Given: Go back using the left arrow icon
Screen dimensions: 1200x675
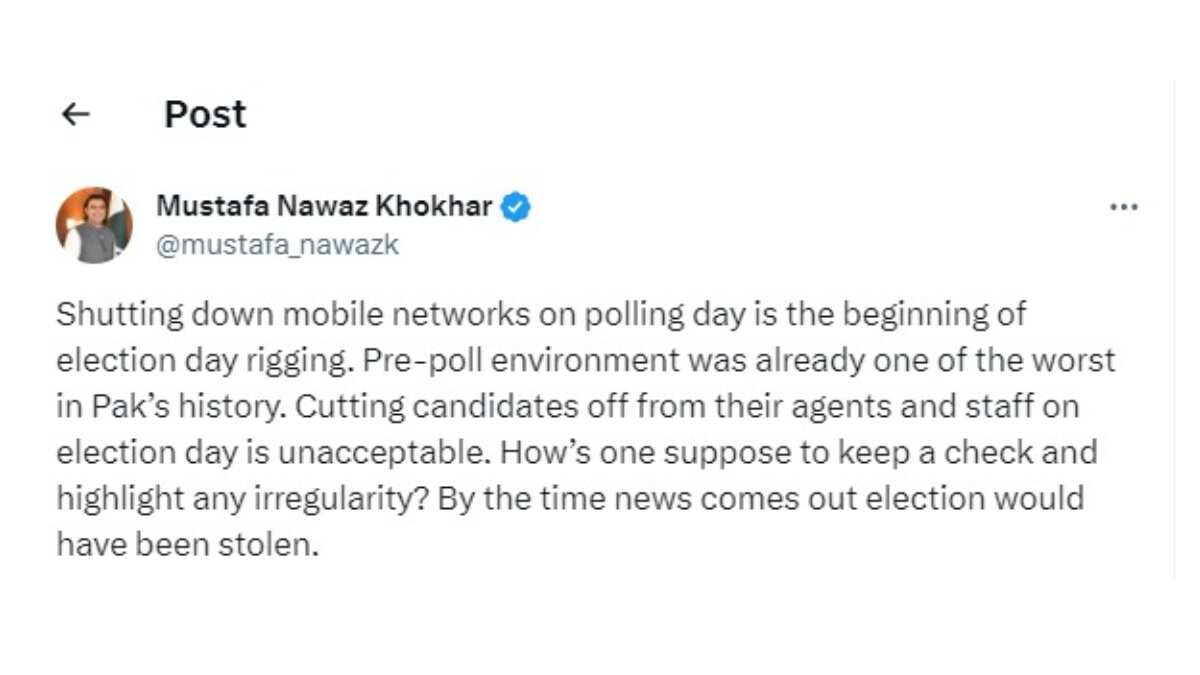Looking at the screenshot, I should [76, 115].
